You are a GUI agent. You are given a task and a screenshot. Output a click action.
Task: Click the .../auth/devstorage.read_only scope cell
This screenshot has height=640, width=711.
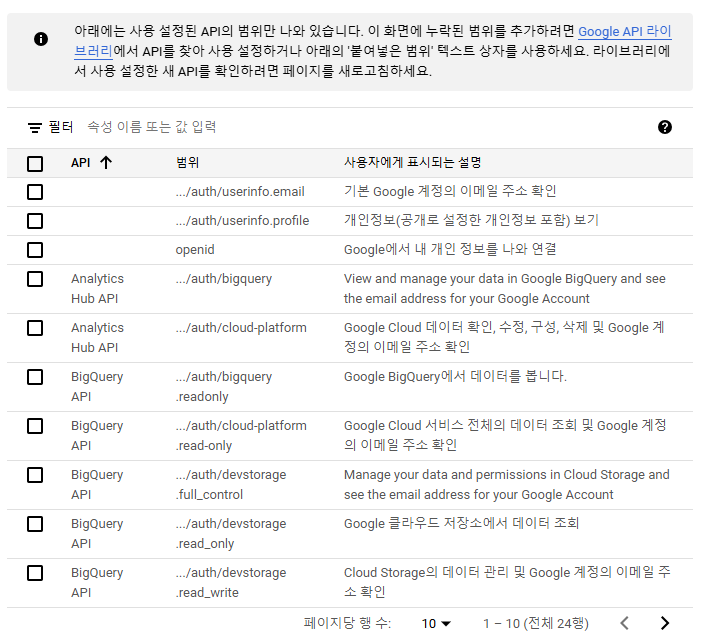coord(231,534)
